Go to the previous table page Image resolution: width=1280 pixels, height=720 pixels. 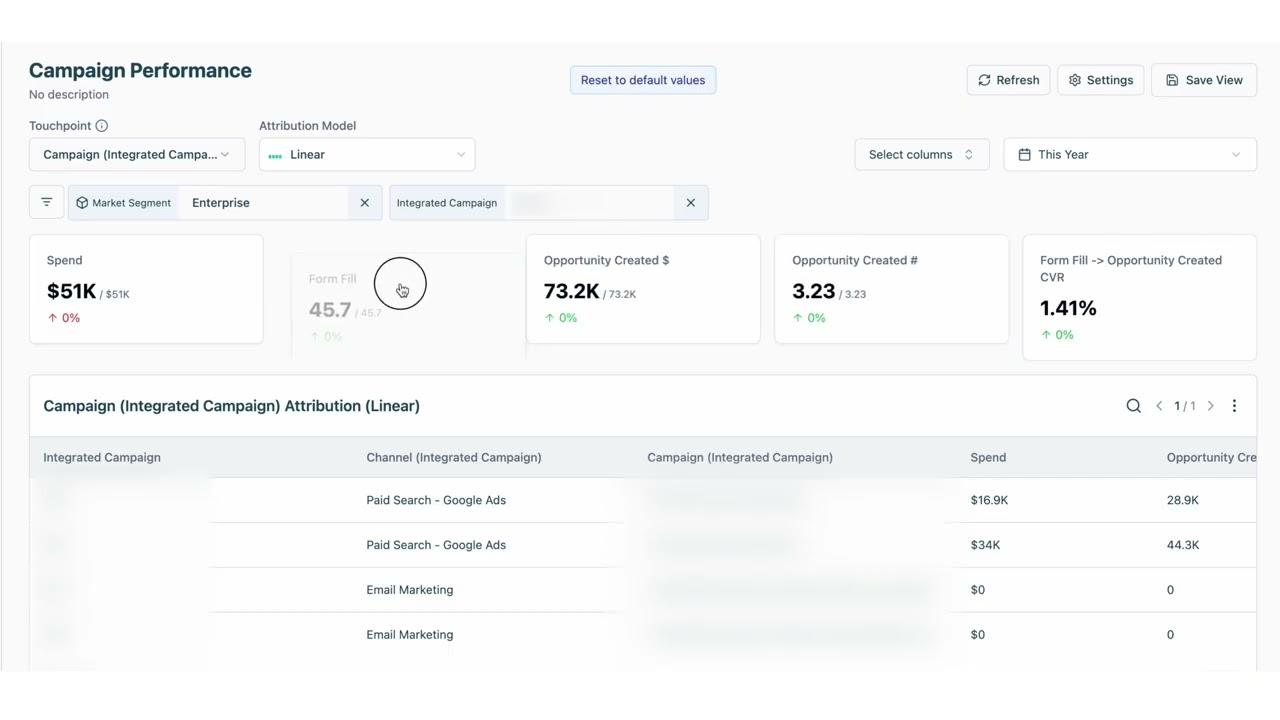[x=1159, y=406]
